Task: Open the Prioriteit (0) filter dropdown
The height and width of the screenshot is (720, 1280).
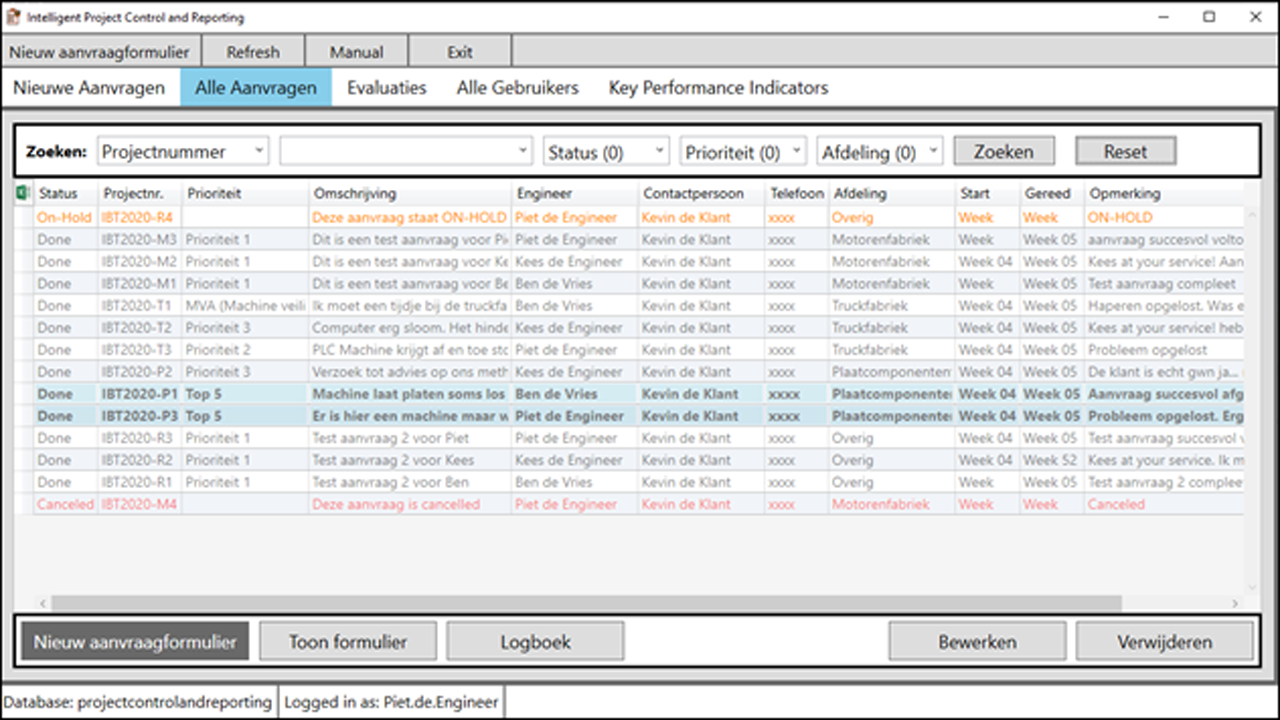Action: pyautogui.click(x=743, y=152)
